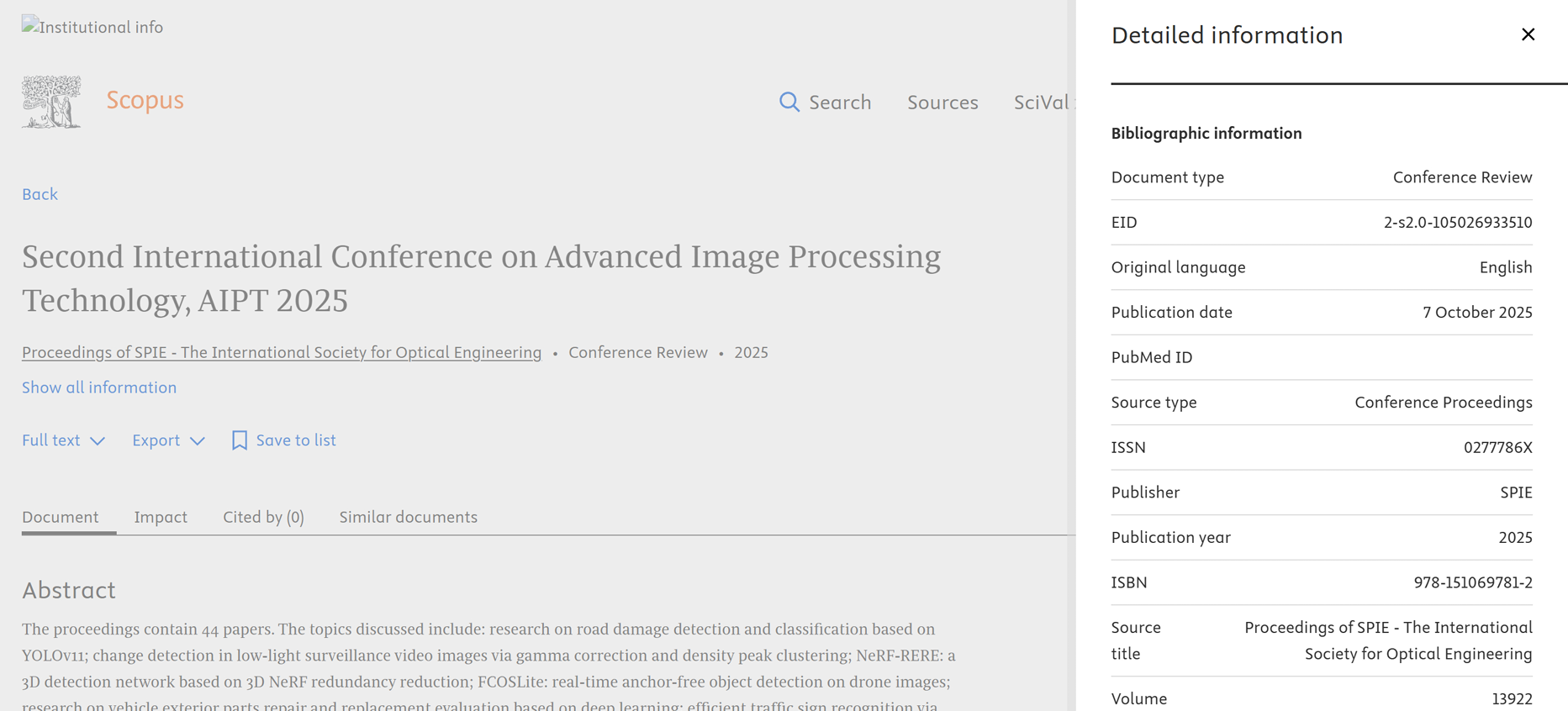Open SciVal in the top navigation
1568x711 pixels.
[1041, 103]
